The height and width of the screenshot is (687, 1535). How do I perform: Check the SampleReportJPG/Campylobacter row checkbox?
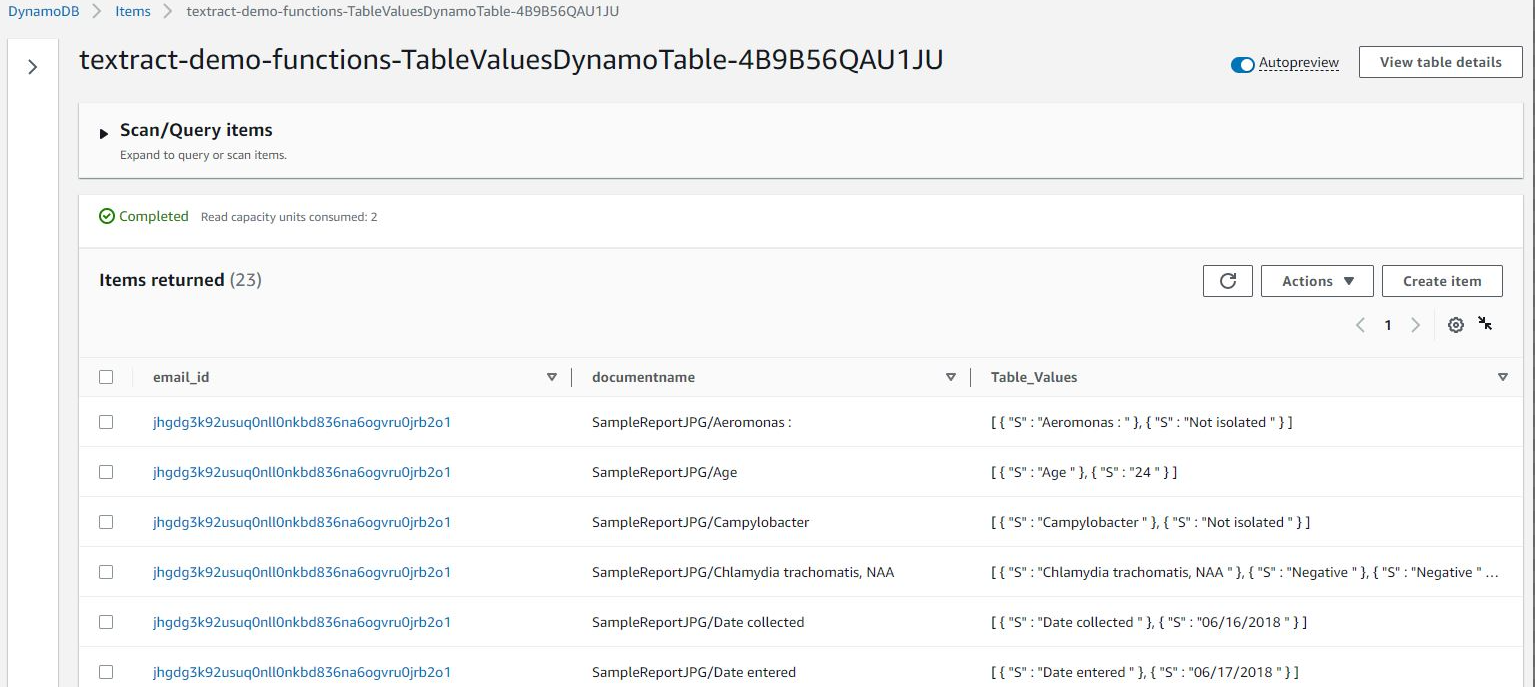tap(106, 521)
